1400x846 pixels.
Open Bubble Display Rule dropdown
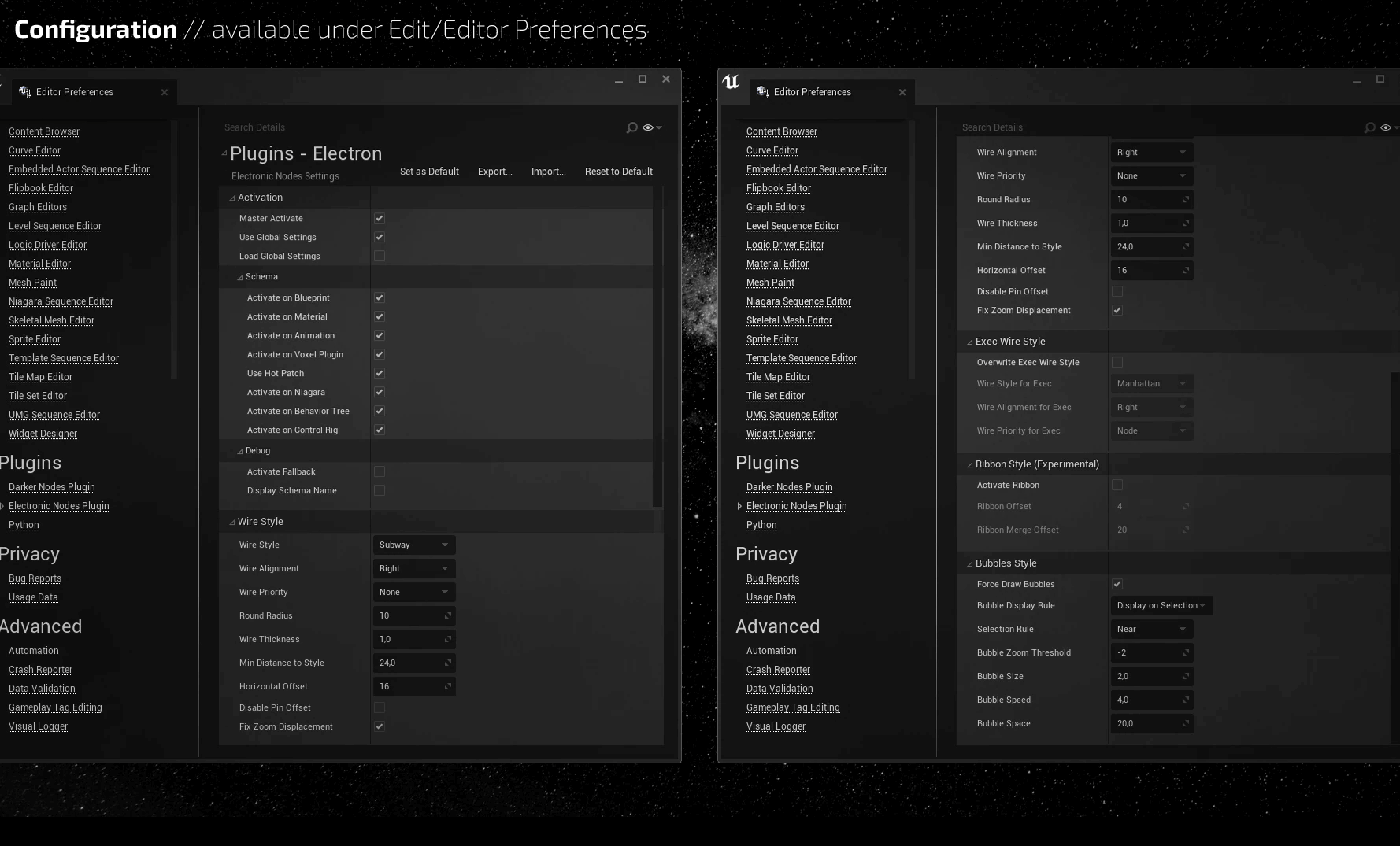pyautogui.click(x=1161, y=605)
